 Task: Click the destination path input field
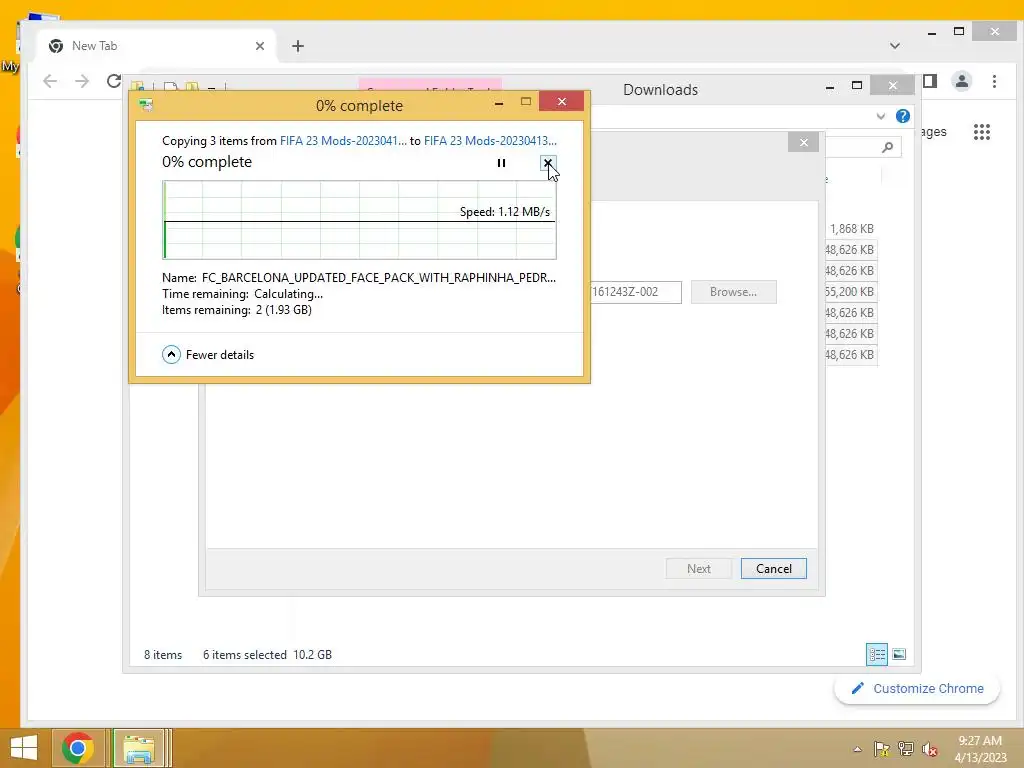(x=635, y=292)
